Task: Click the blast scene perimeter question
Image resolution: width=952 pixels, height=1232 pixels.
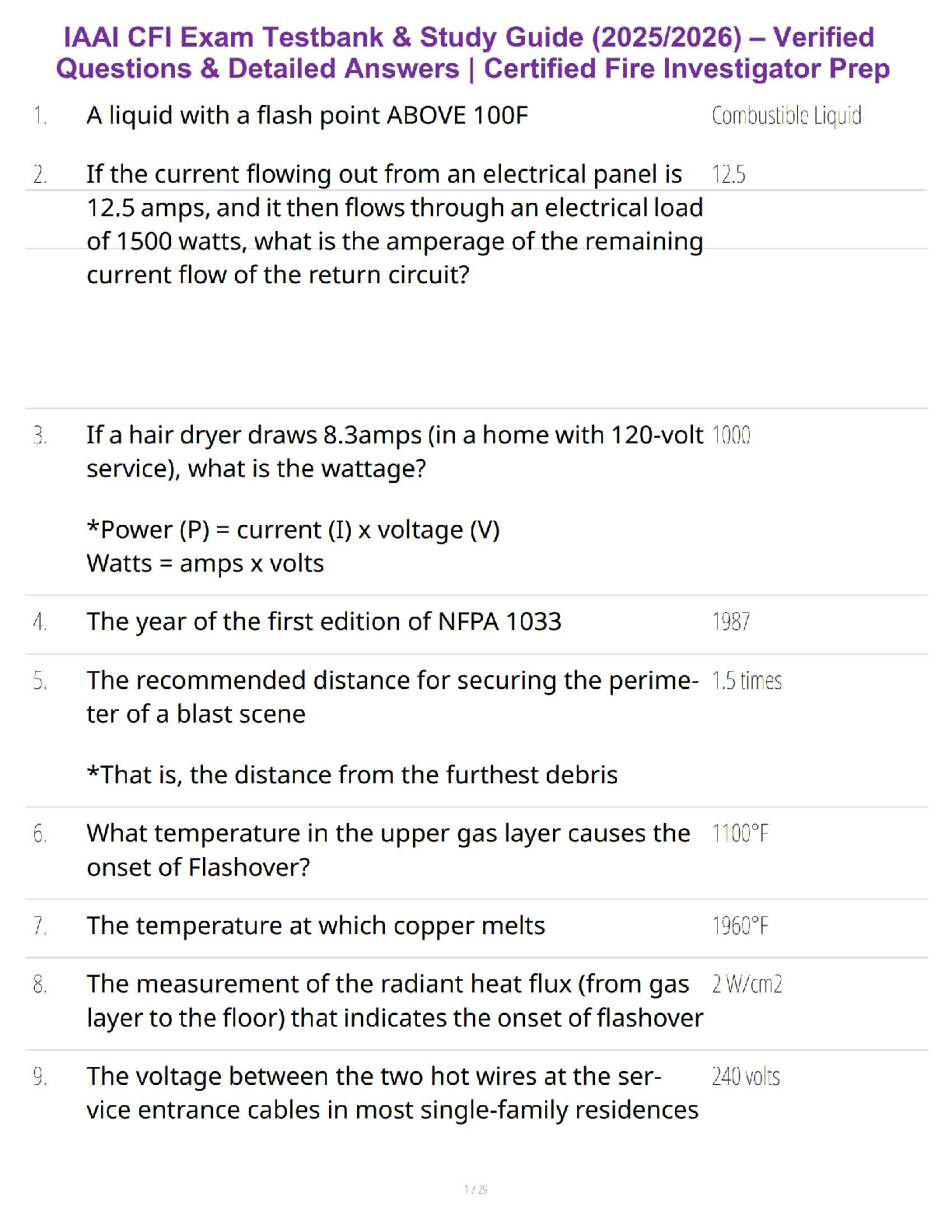Action: [392, 697]
